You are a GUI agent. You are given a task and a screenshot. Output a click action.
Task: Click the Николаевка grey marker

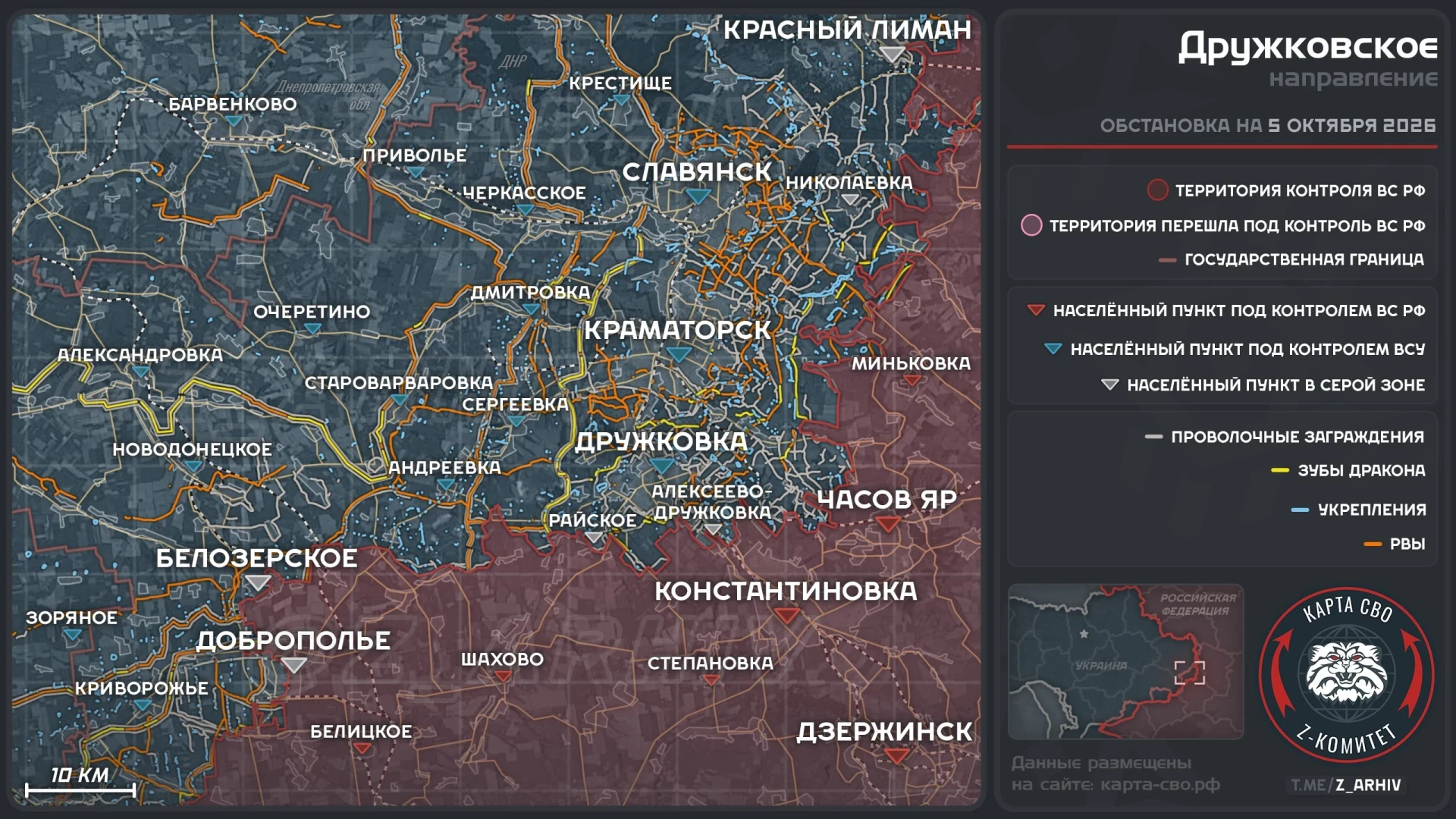pos(851,200)
